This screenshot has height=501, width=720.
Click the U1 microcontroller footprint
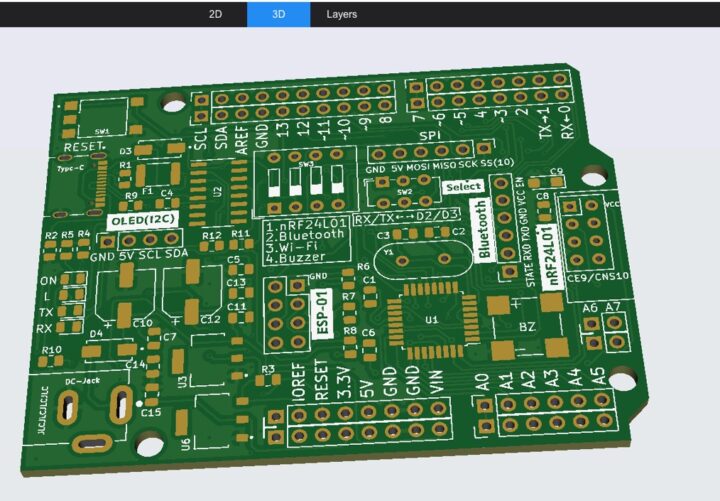pos(430,320)
